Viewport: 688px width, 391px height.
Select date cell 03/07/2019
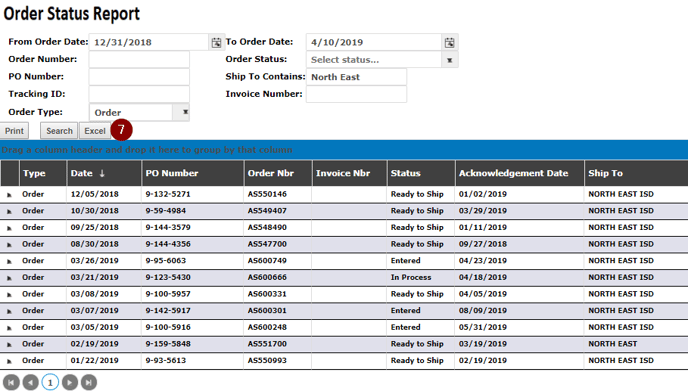[x=104, y=311]
